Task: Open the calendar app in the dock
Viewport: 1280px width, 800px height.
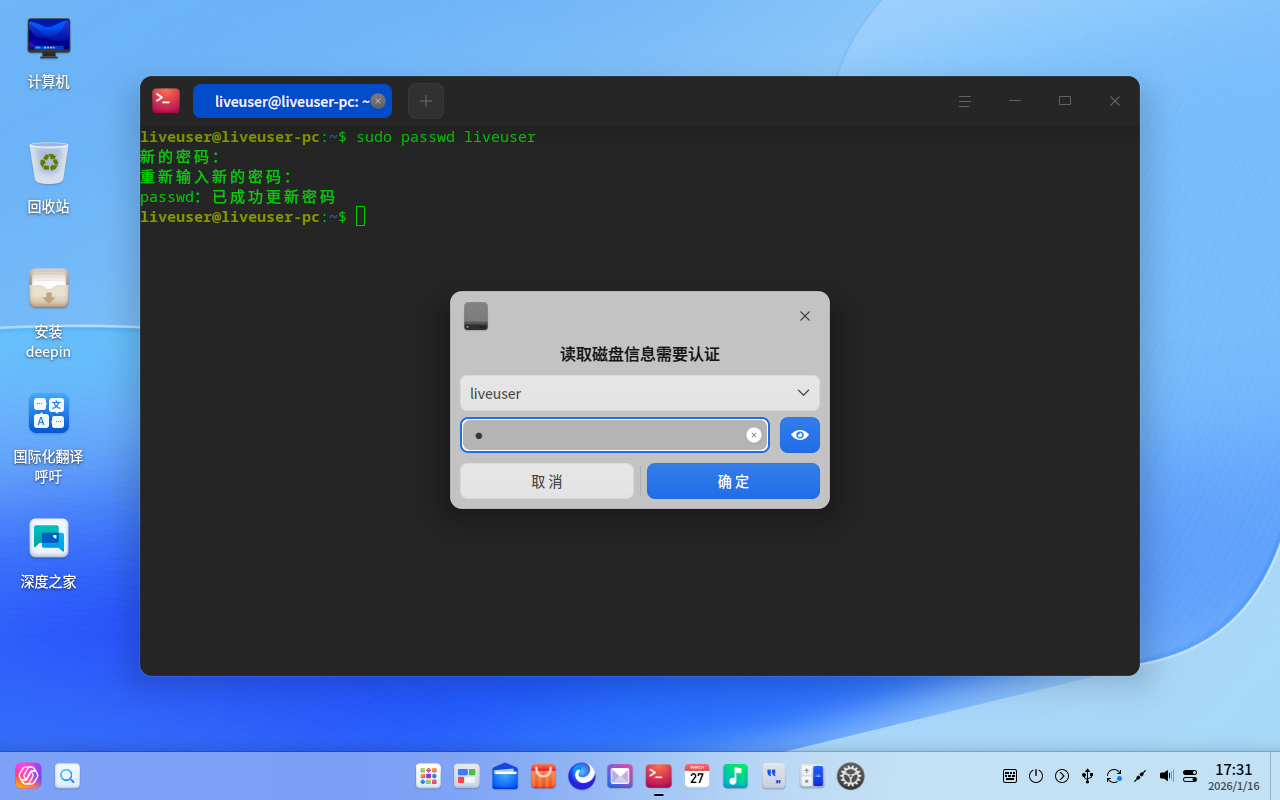Action: pyautogui.click(x=697, y=776)
